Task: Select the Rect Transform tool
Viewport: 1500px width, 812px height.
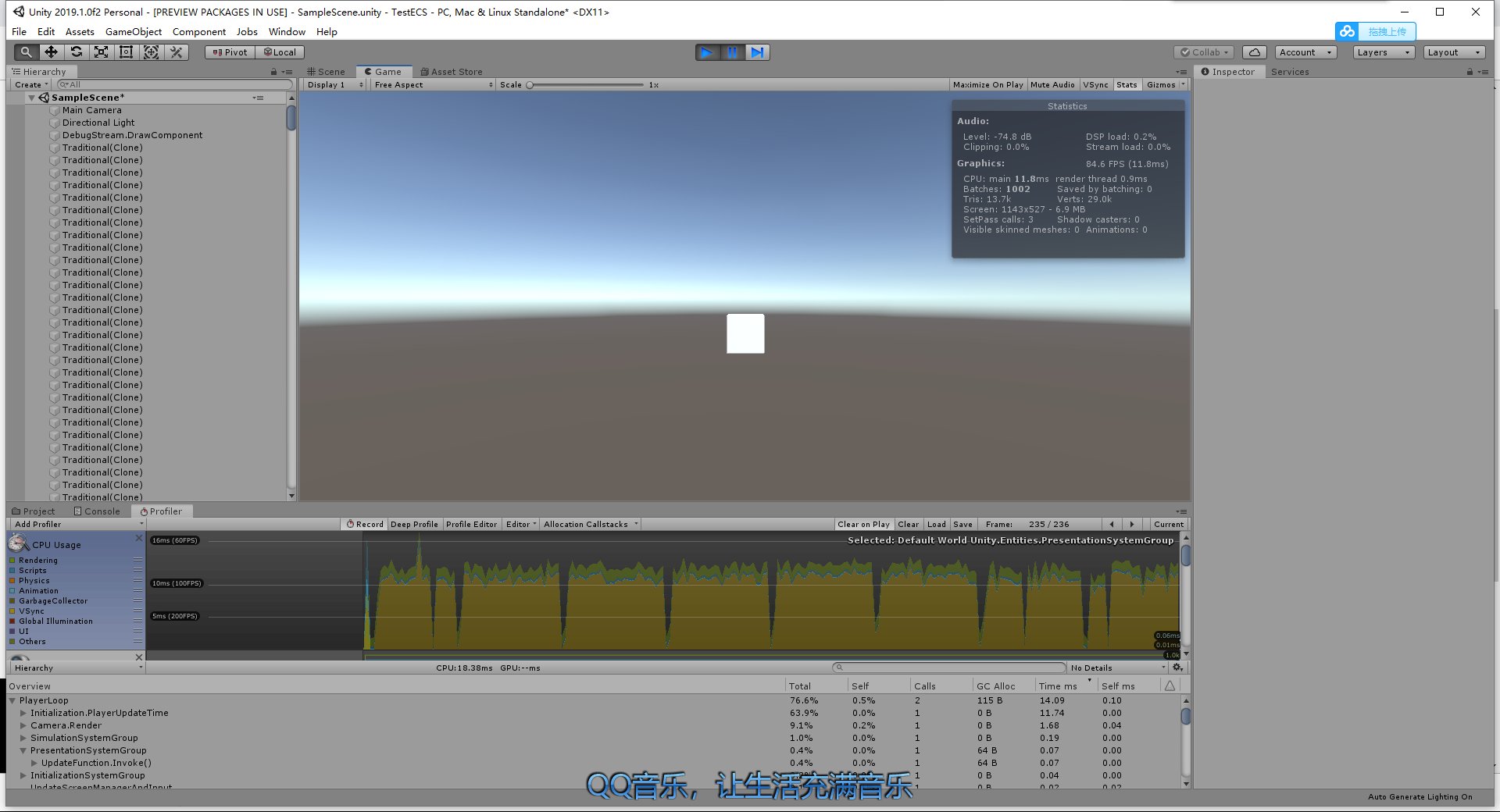Action: tap(126, 52)
